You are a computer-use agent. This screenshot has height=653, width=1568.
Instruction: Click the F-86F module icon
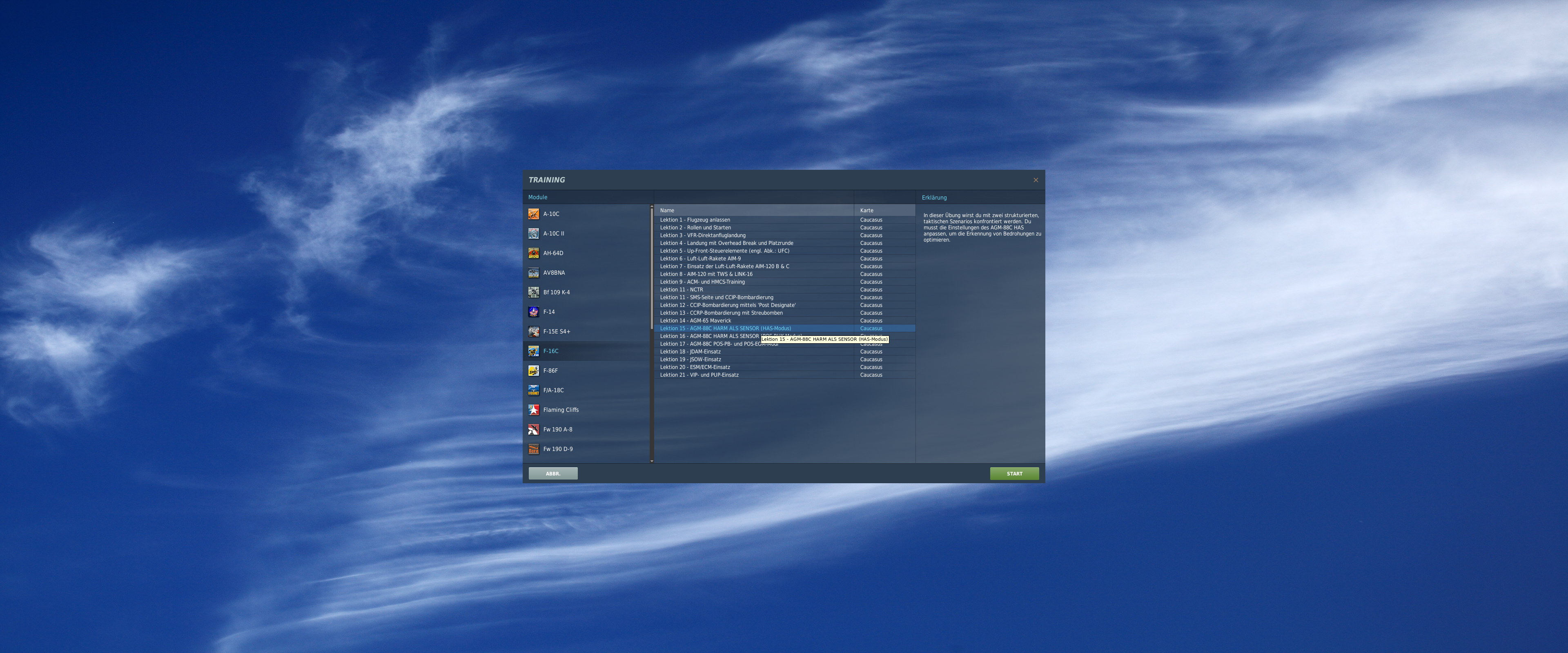533,371
